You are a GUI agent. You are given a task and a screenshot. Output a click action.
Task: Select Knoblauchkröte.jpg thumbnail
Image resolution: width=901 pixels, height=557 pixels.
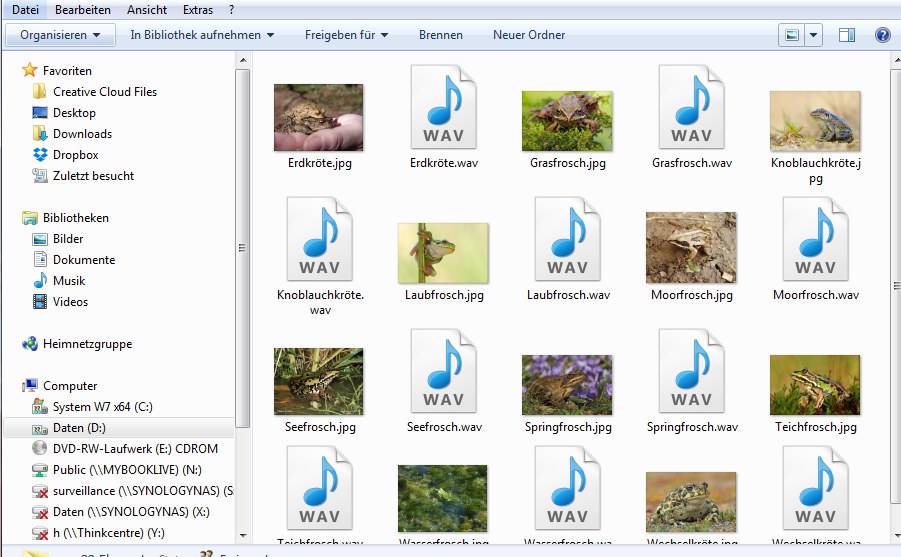pyautogui.click(x=815, y=121)
